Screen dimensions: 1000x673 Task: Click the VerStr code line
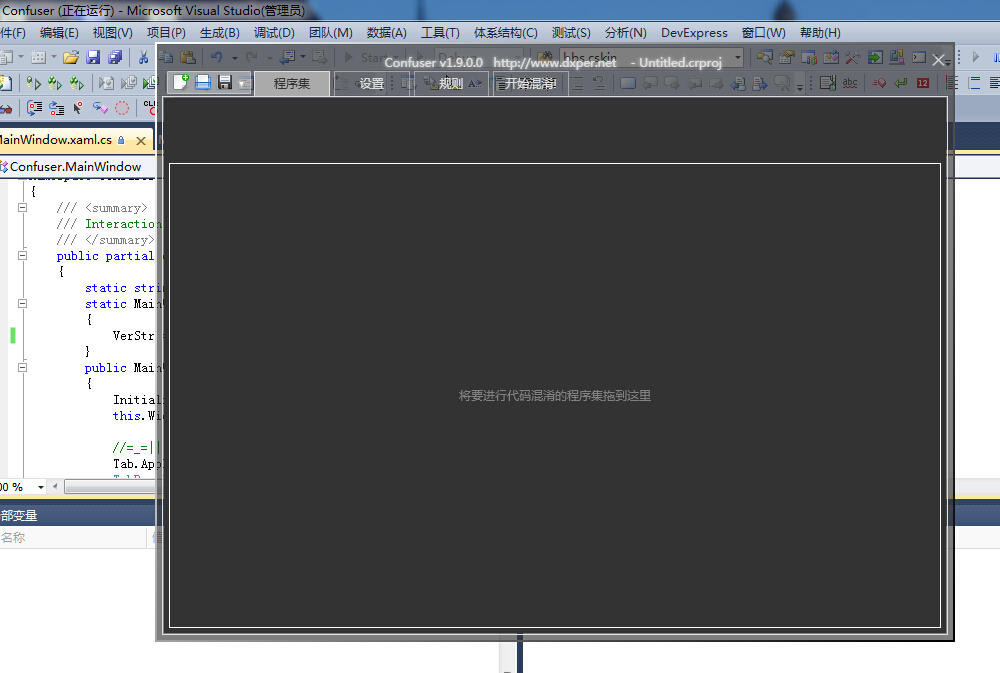coord(134,336)
